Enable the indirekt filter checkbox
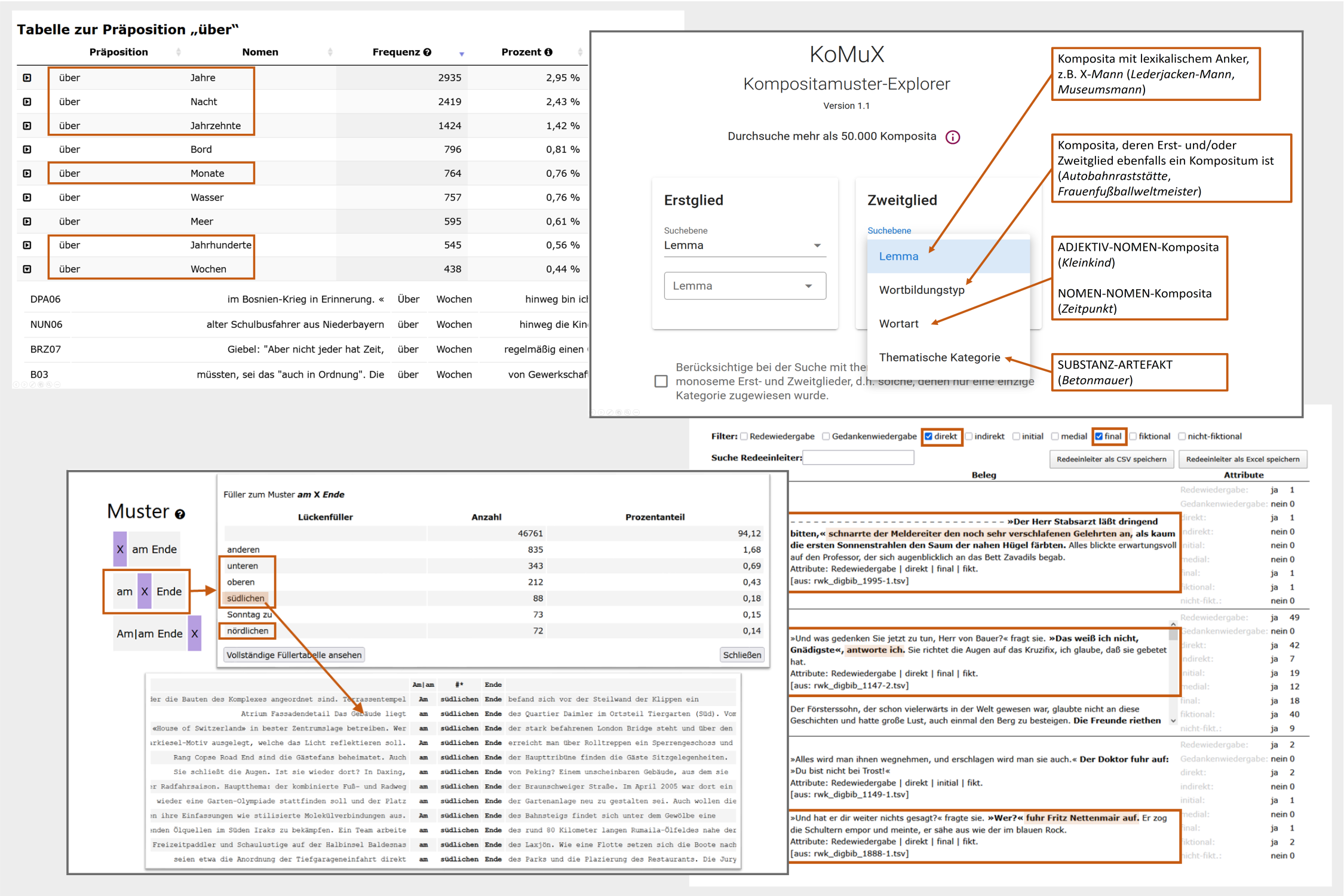1344x896 pixels. tap(969, 437)
